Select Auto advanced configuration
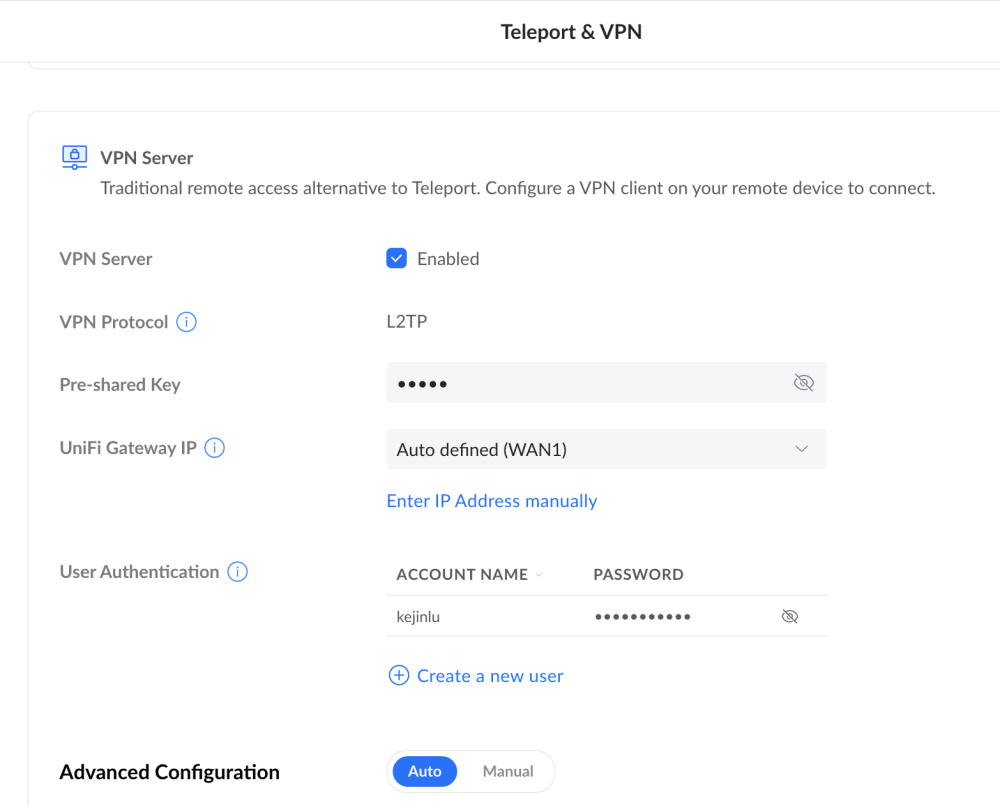1000x806 pixels. 425,772
